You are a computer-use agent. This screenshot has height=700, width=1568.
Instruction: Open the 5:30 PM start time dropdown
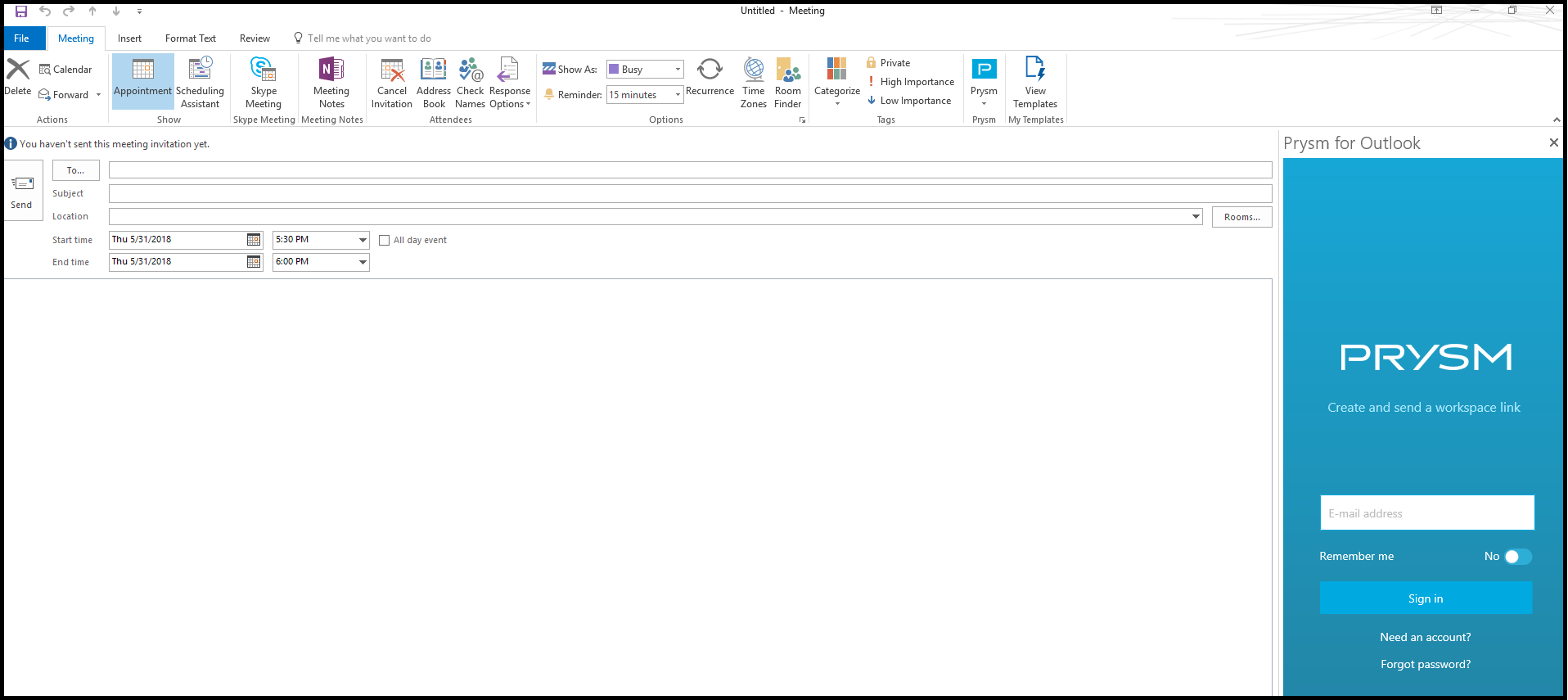[363, 240]
